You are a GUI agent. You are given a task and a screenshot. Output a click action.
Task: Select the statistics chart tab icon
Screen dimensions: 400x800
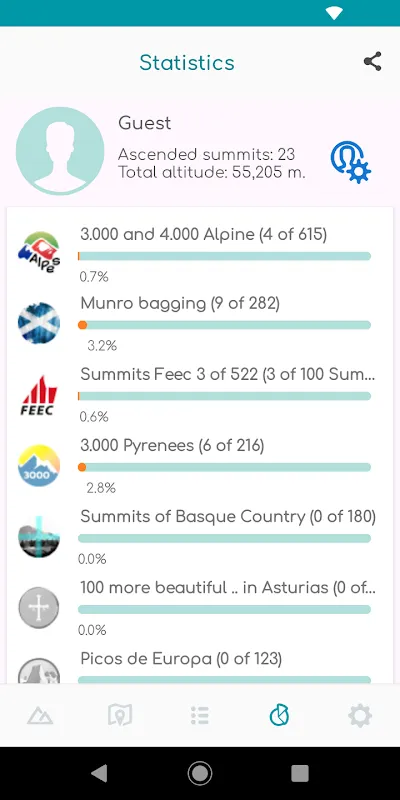tap(280, 715)
